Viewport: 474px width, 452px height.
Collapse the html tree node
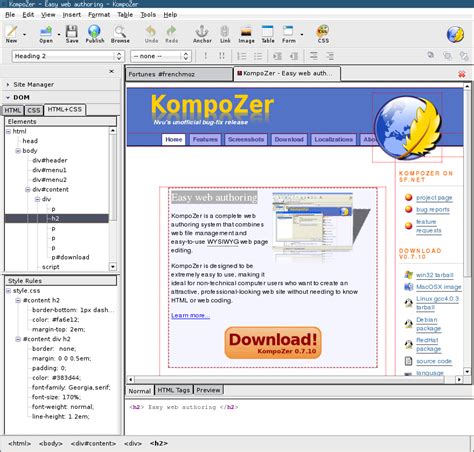9,132
